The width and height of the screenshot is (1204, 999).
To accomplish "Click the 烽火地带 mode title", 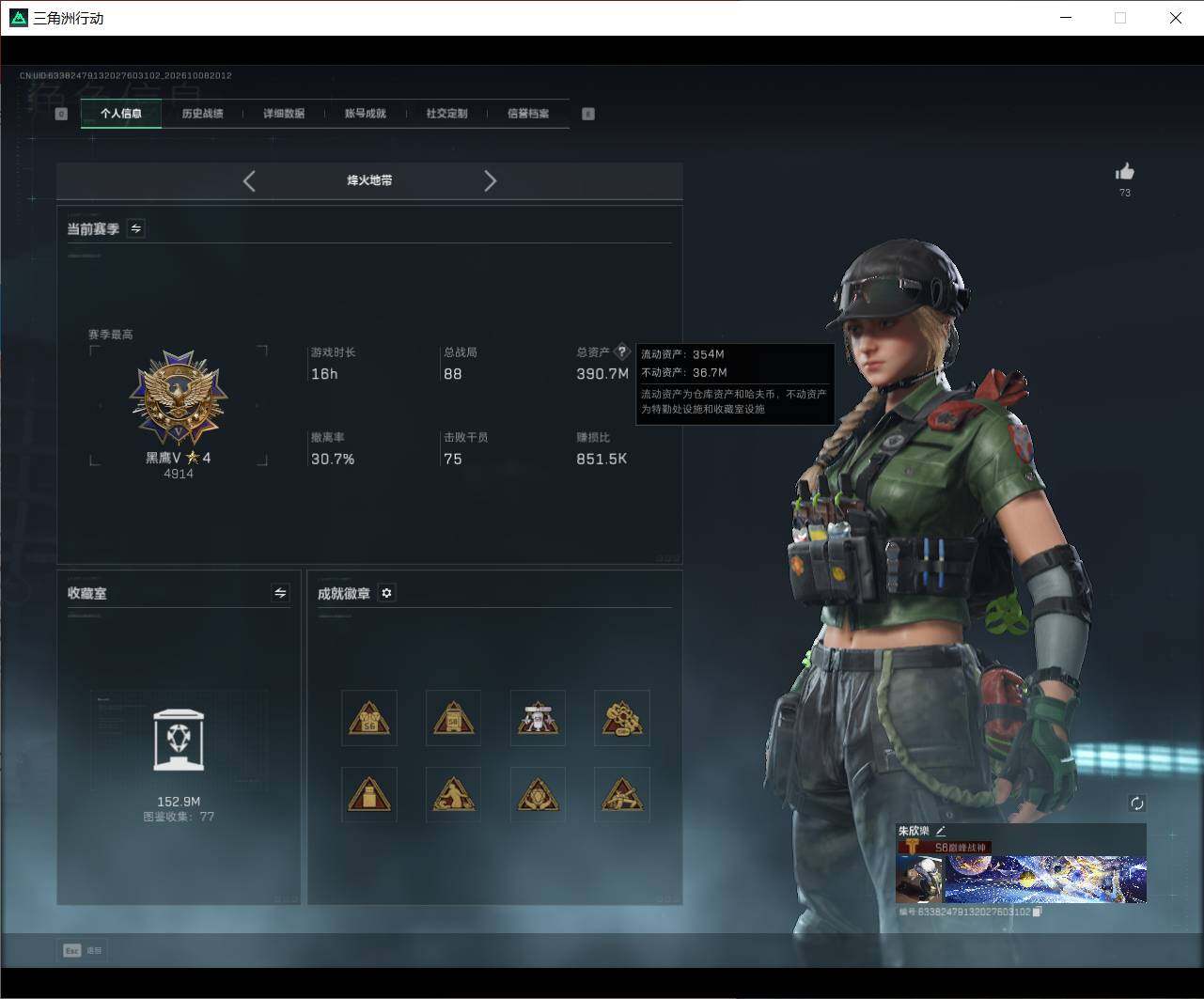I will click(x=369, y=180).
